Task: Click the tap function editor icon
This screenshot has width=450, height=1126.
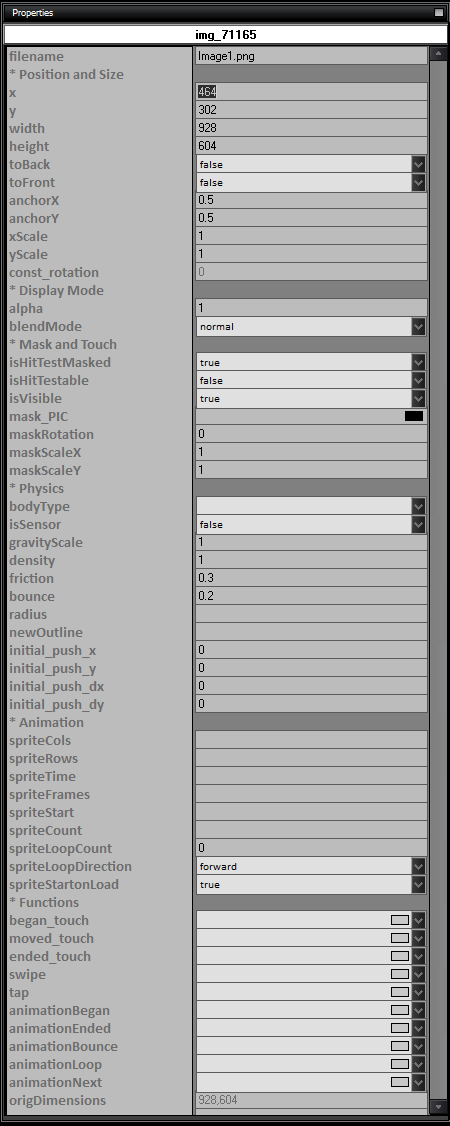Action: tap(400, 992)
